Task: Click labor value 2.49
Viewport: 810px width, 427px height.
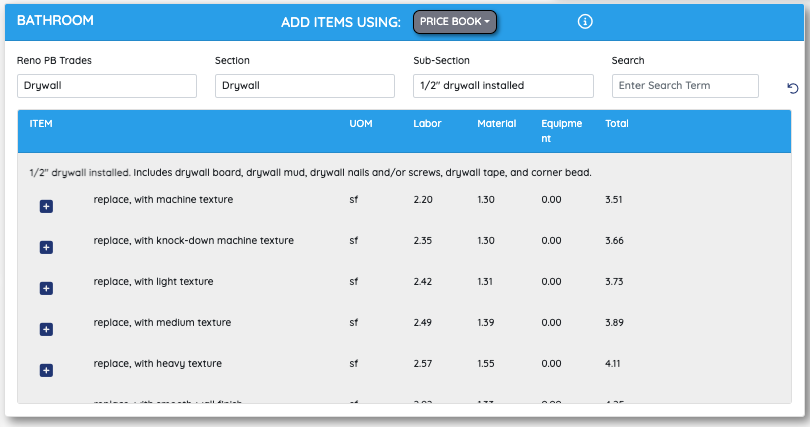Action: tap(423, 323)
